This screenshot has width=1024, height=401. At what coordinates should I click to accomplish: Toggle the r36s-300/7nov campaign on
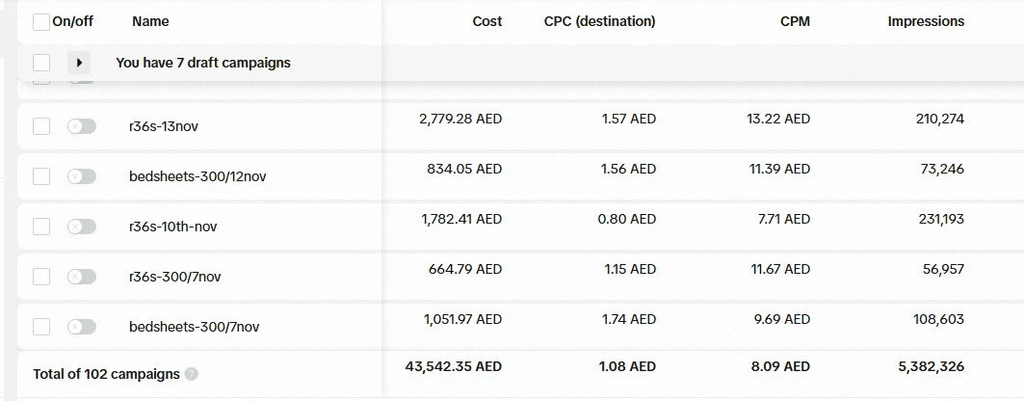coord(81,276)
